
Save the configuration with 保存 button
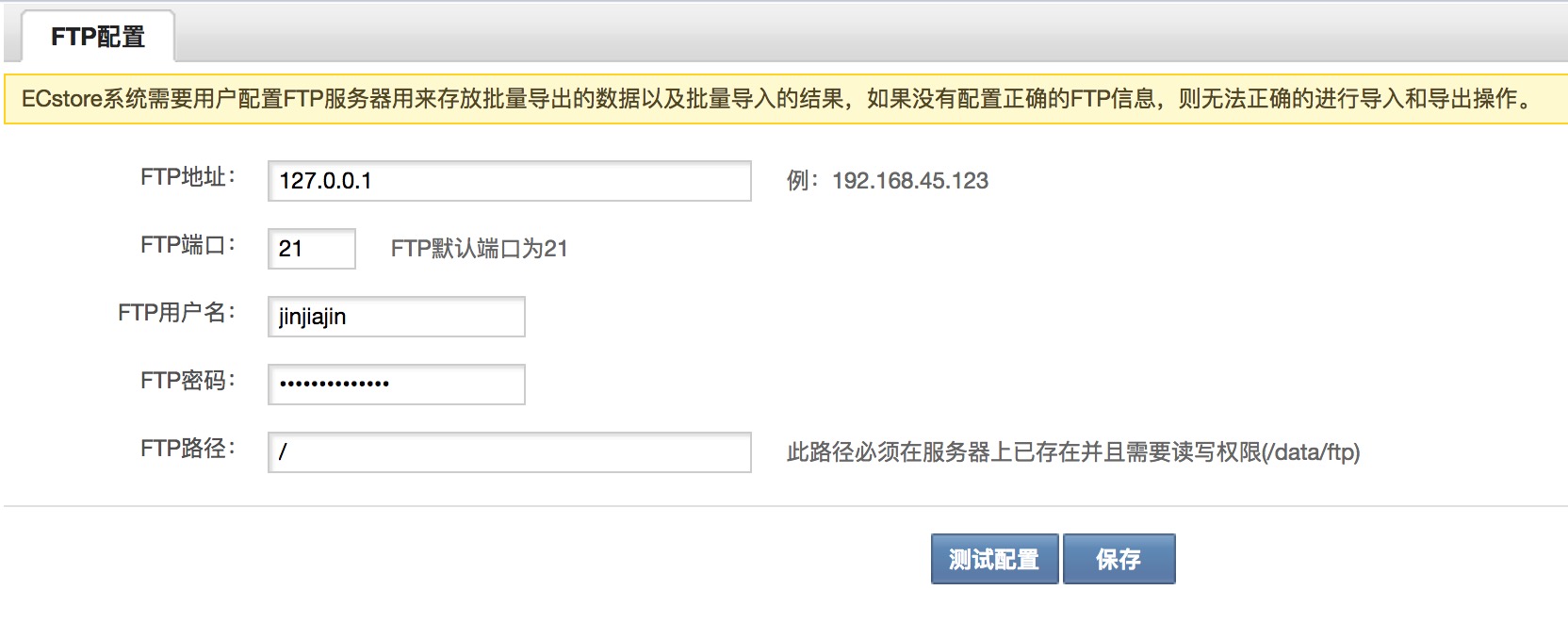pos(1119,559)
